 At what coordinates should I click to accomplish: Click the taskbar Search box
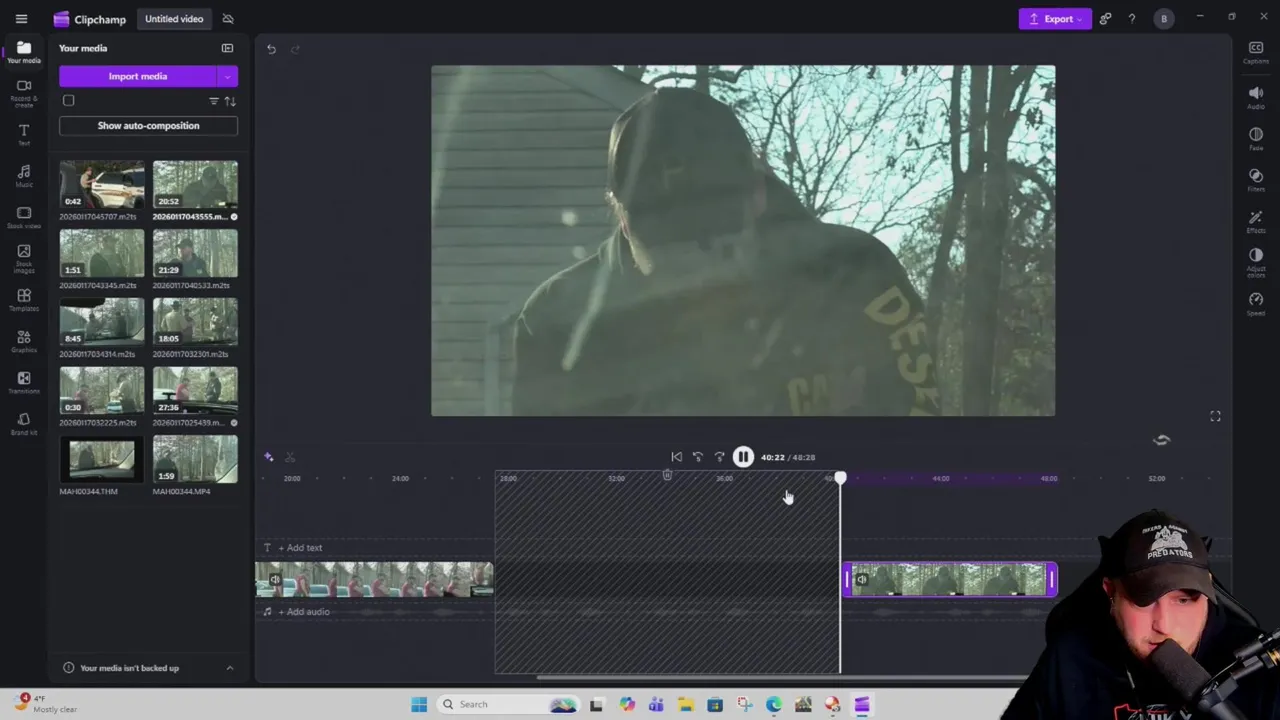point(508,705)
